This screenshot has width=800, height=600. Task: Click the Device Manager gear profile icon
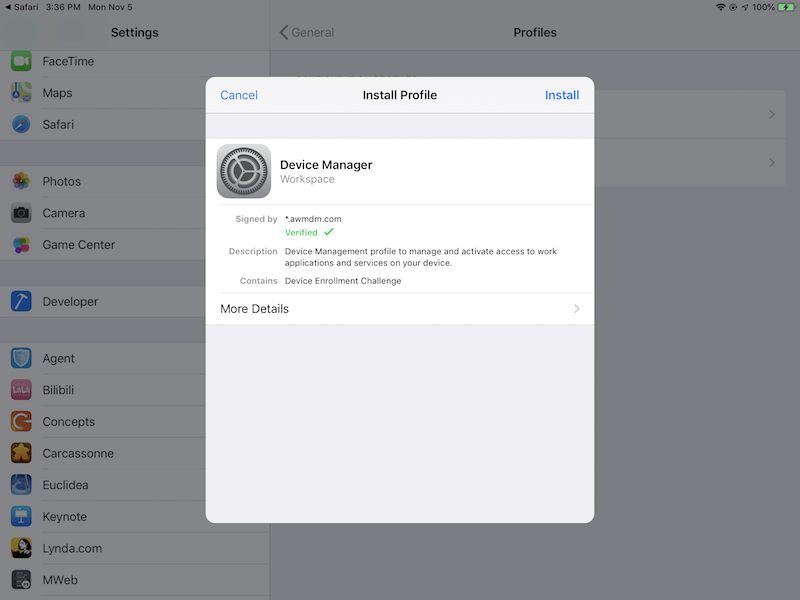(243, 172)
